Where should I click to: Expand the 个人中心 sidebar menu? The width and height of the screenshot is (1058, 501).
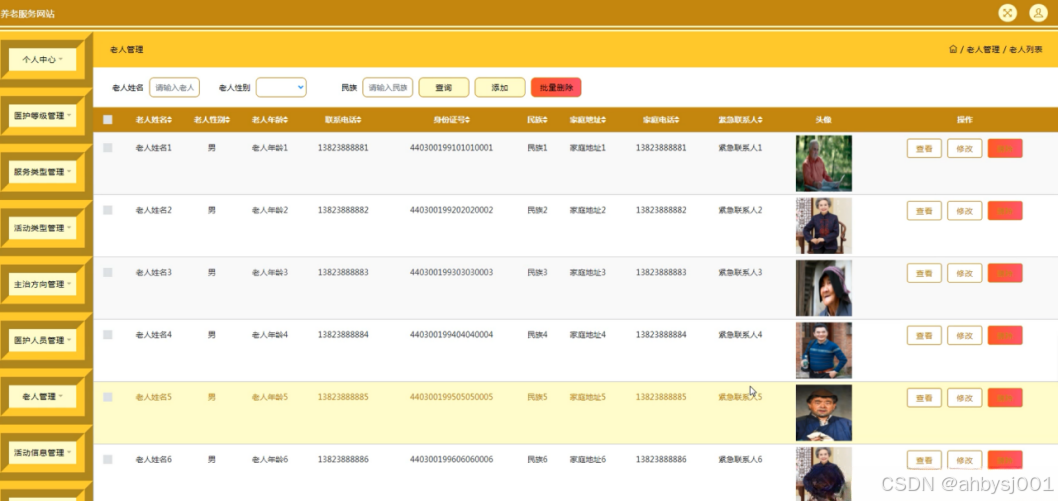43,59
